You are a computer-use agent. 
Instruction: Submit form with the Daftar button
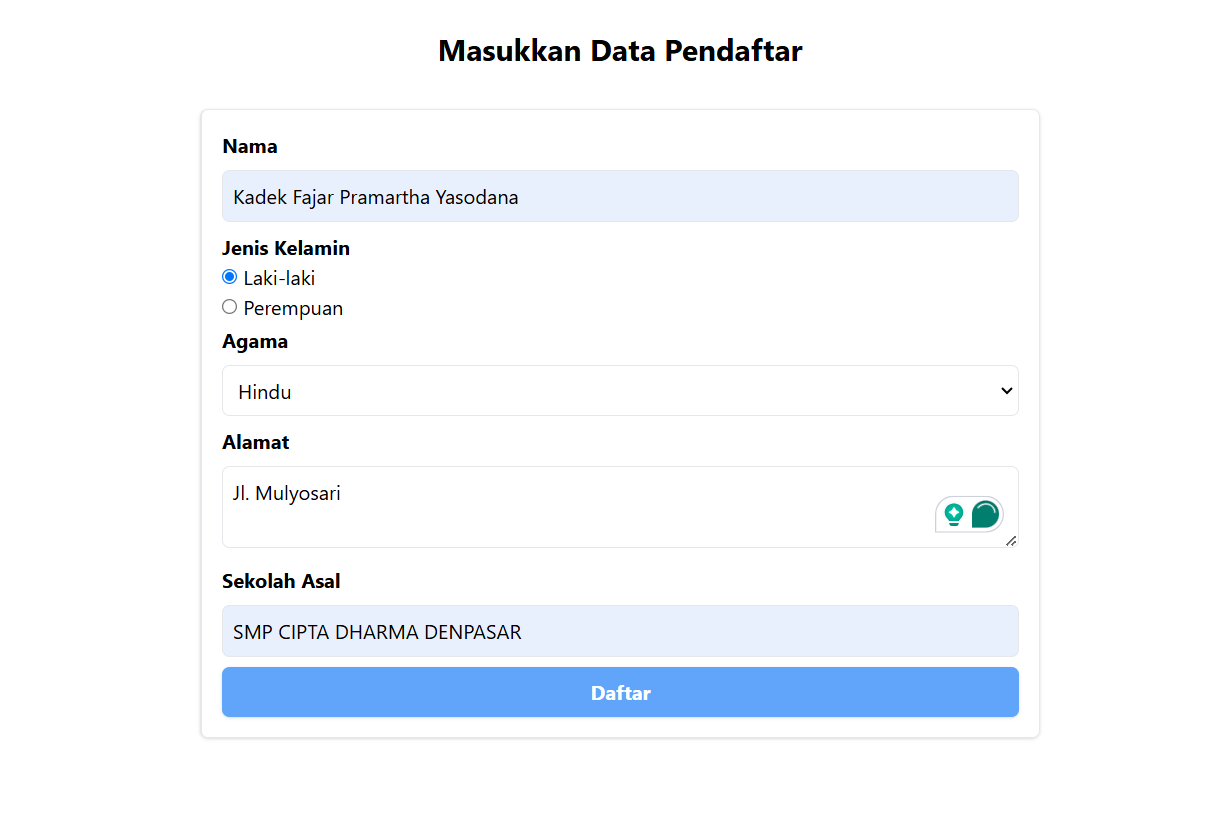coord(620,692)
